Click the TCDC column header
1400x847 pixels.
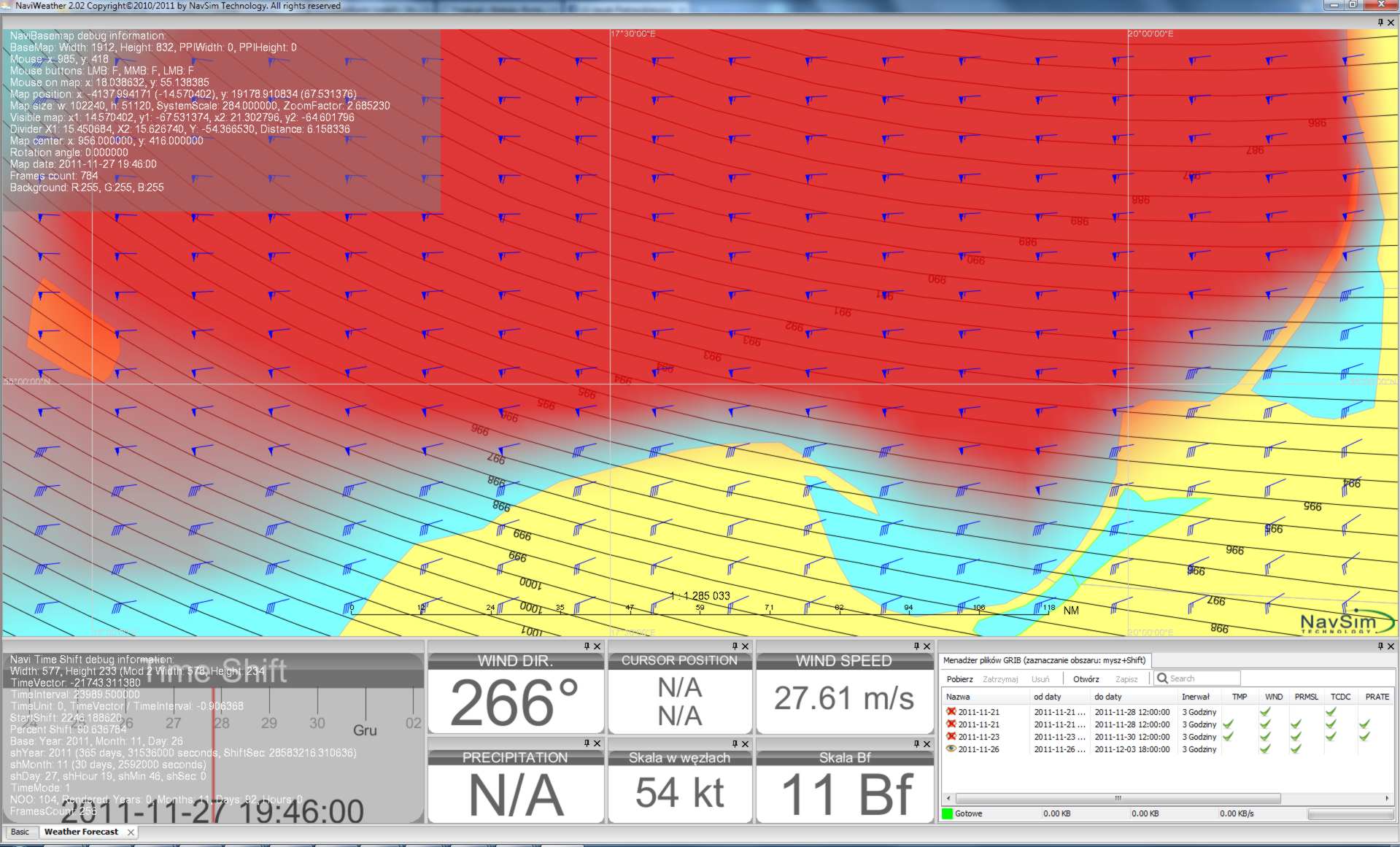point(1340,697)
